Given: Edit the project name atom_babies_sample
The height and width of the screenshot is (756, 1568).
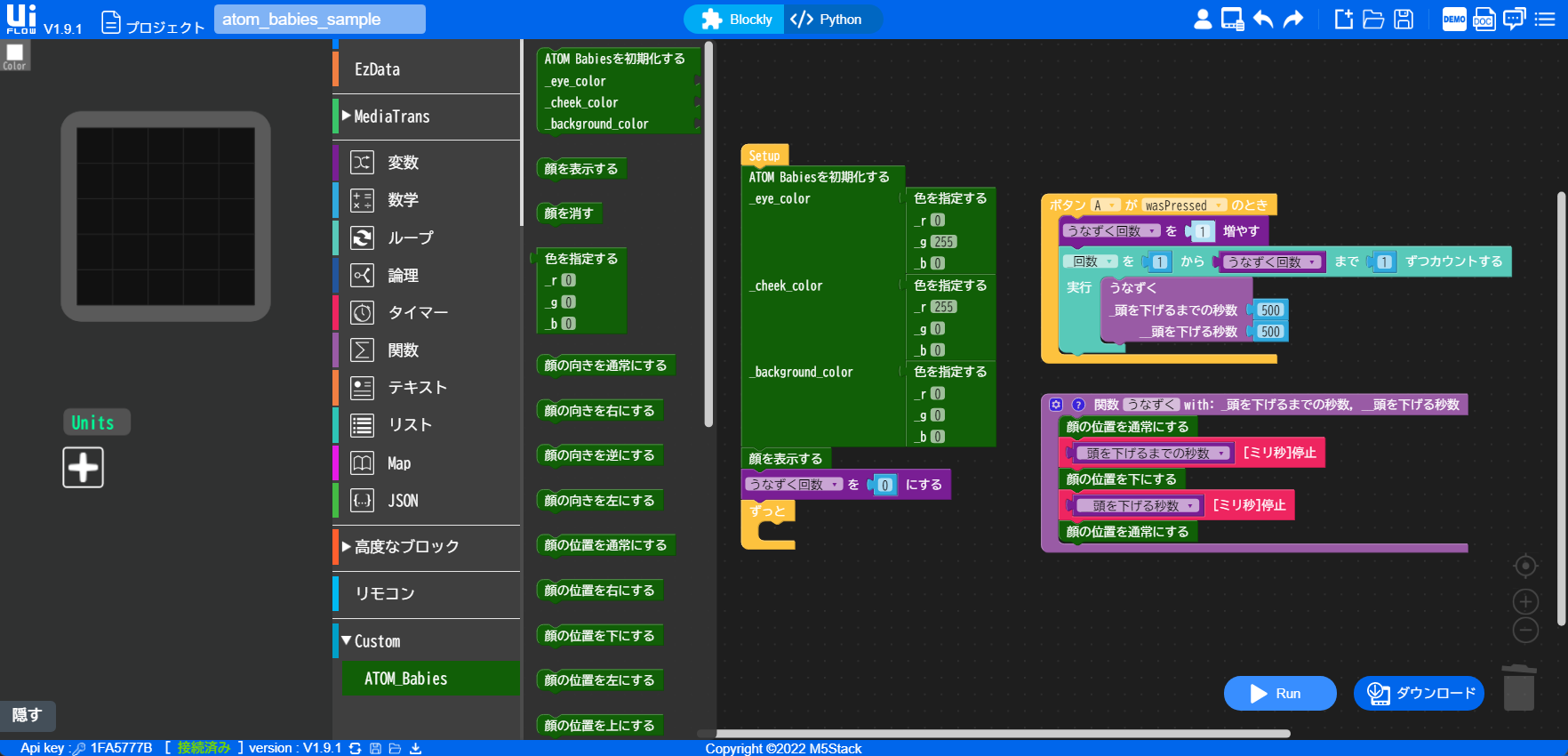Looking at the screenshot, I should click(x=320, y=19).
